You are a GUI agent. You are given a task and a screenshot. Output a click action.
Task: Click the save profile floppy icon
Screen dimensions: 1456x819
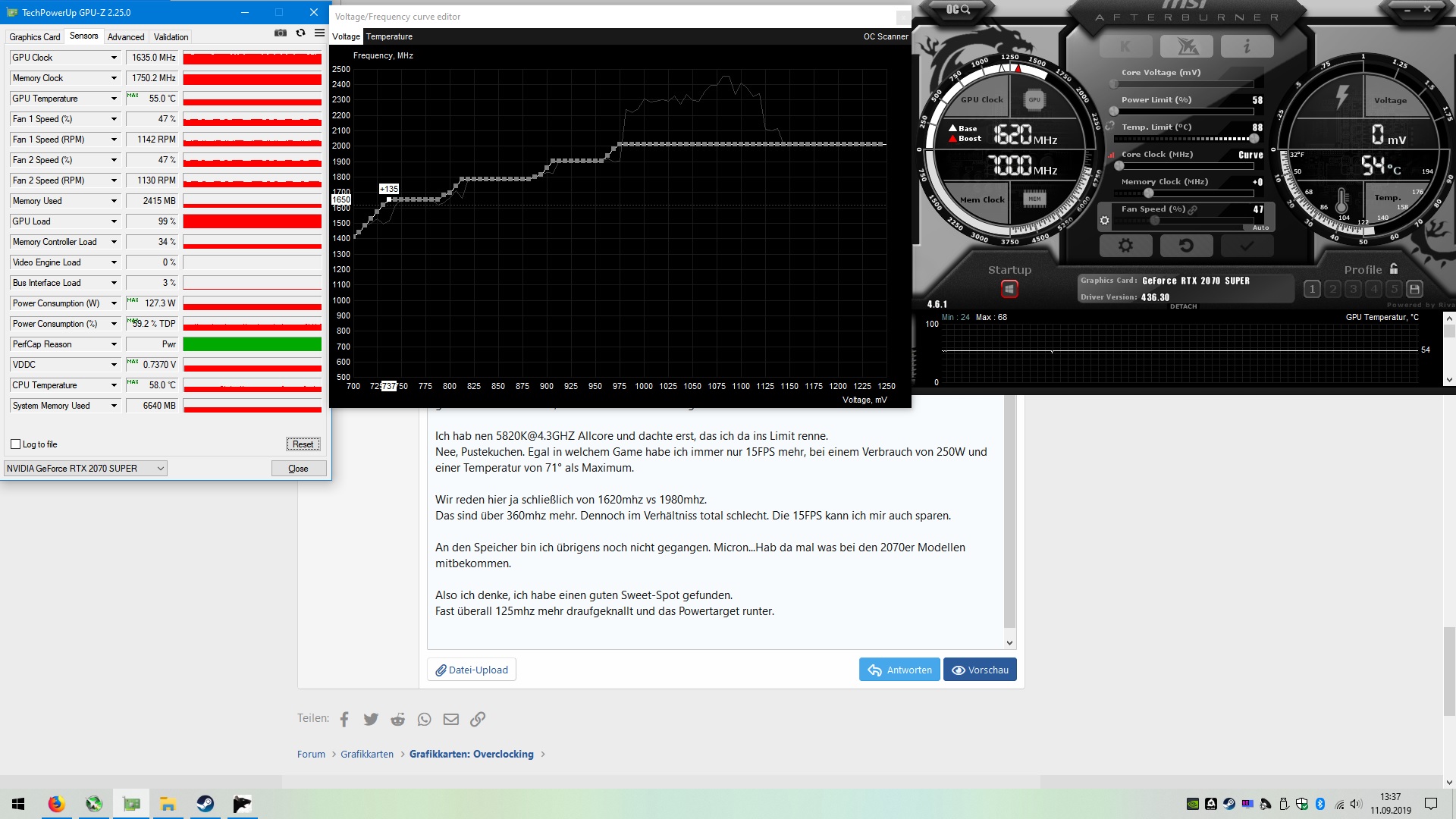(1414, 289)
